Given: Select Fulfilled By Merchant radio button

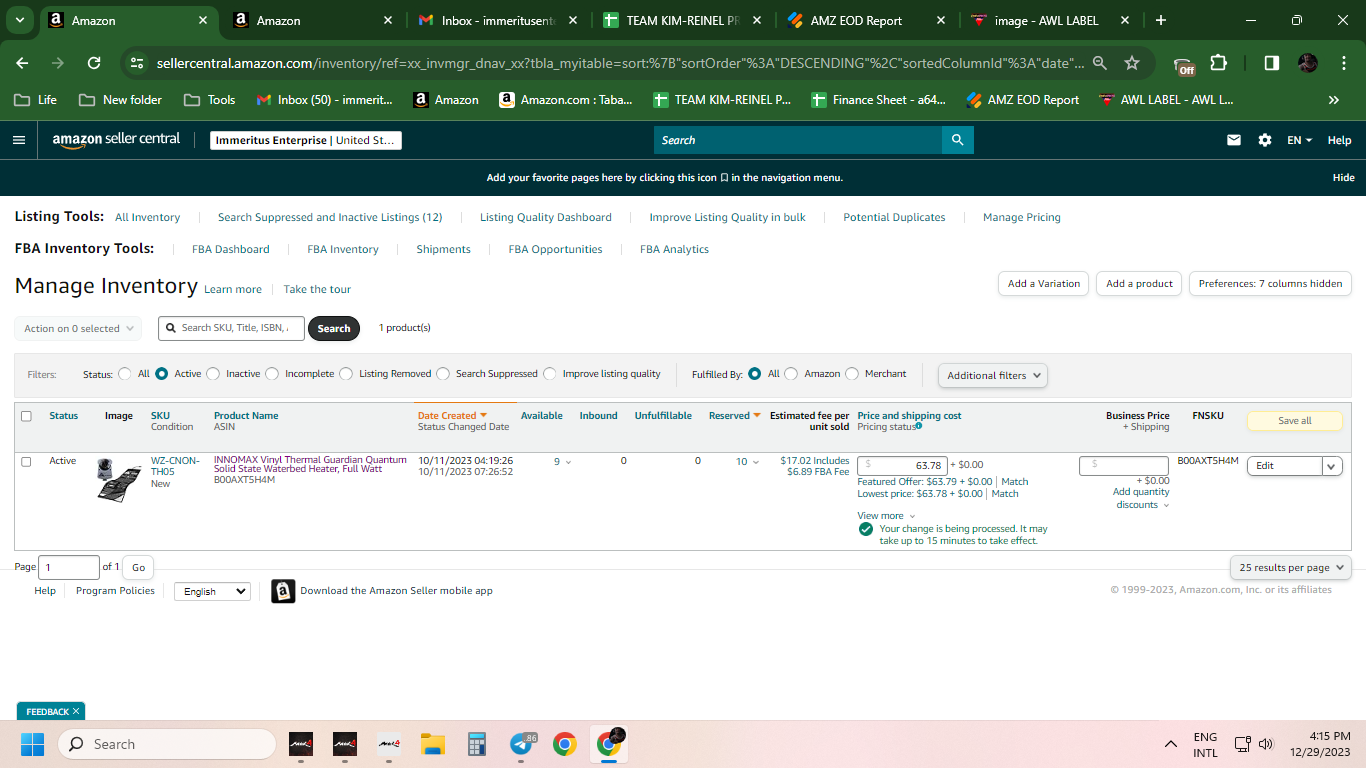Looking at the screenshot, I should coord(852,374).
